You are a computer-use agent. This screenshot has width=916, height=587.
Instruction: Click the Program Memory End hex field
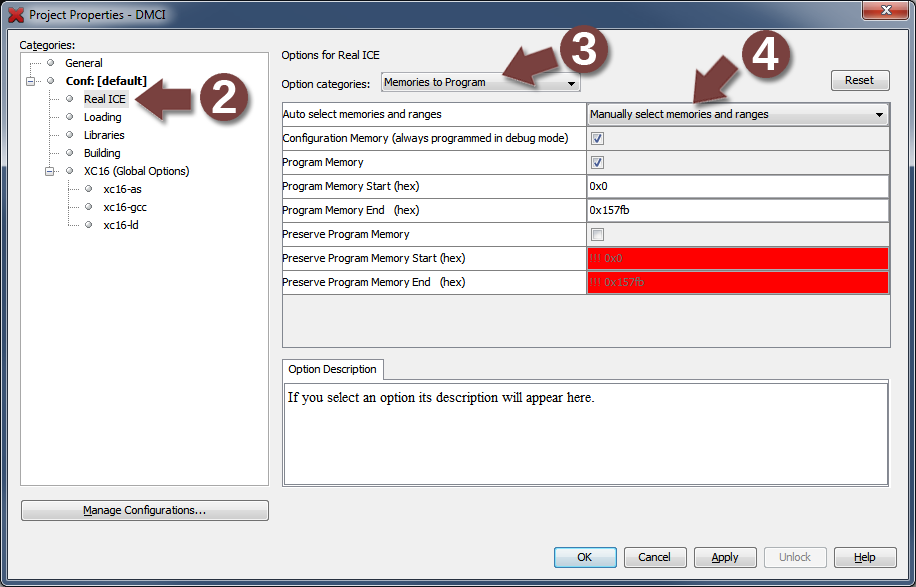(x=737, y=211)
